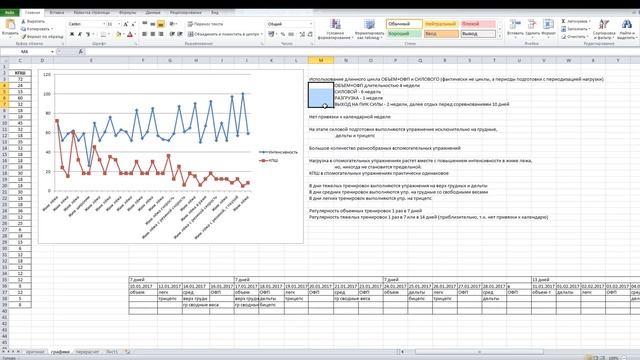Image resolution: width=640 pixels, height=360 pixels.
Task: Click the decrease decimal button
Action: tap(310, 34)
